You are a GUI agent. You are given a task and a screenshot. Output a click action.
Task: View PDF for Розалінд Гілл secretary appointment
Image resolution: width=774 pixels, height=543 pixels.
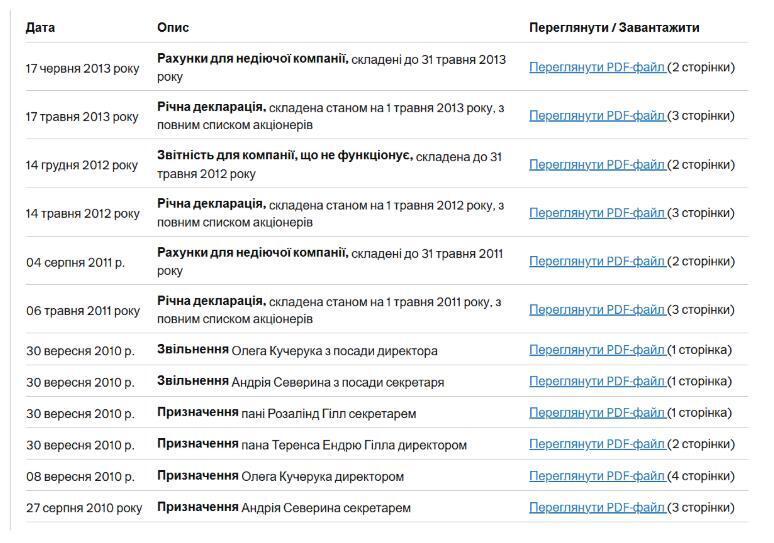[596, 413]
